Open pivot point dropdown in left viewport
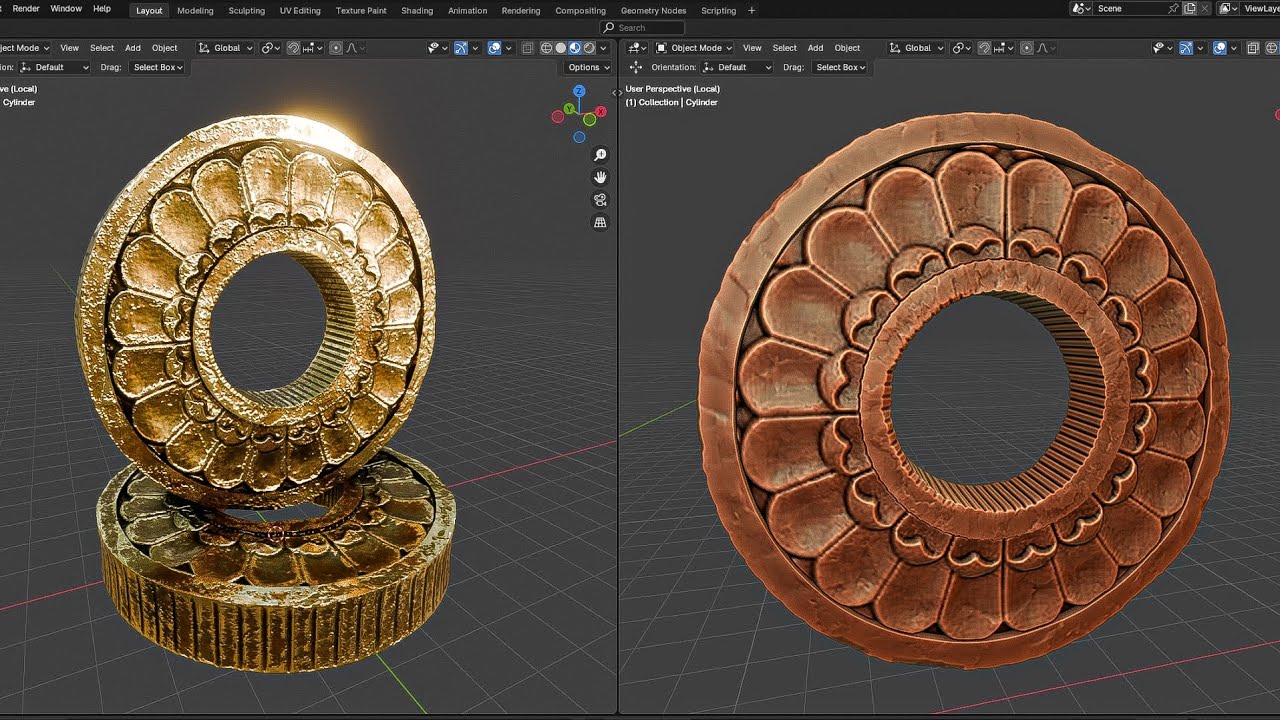Screen dimensions: 1280x720 [x=269, y=48]
